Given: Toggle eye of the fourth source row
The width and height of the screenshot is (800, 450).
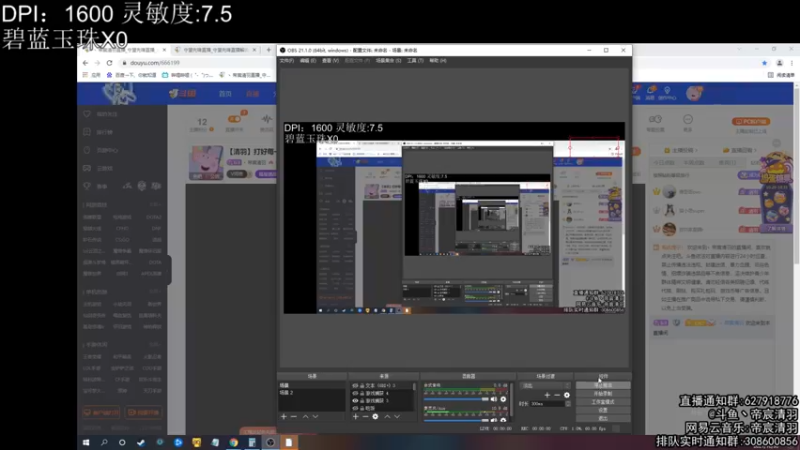Looking at the screenshot, I should 355,408.
